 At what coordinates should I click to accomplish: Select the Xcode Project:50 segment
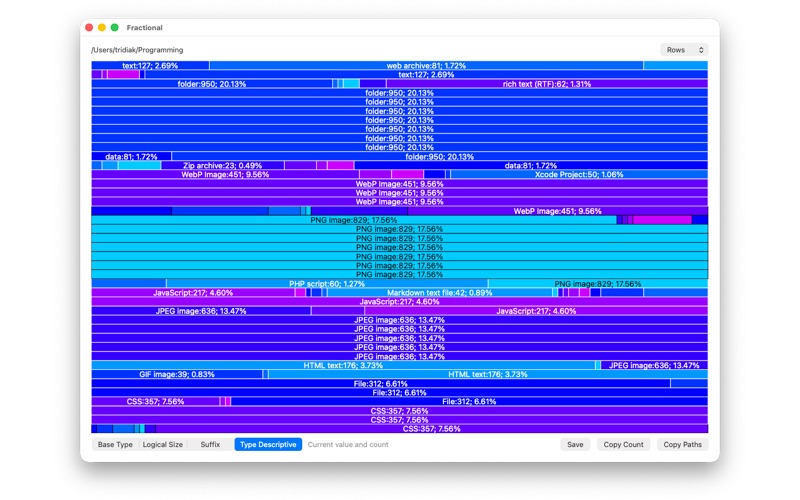(x=579, y=174)
